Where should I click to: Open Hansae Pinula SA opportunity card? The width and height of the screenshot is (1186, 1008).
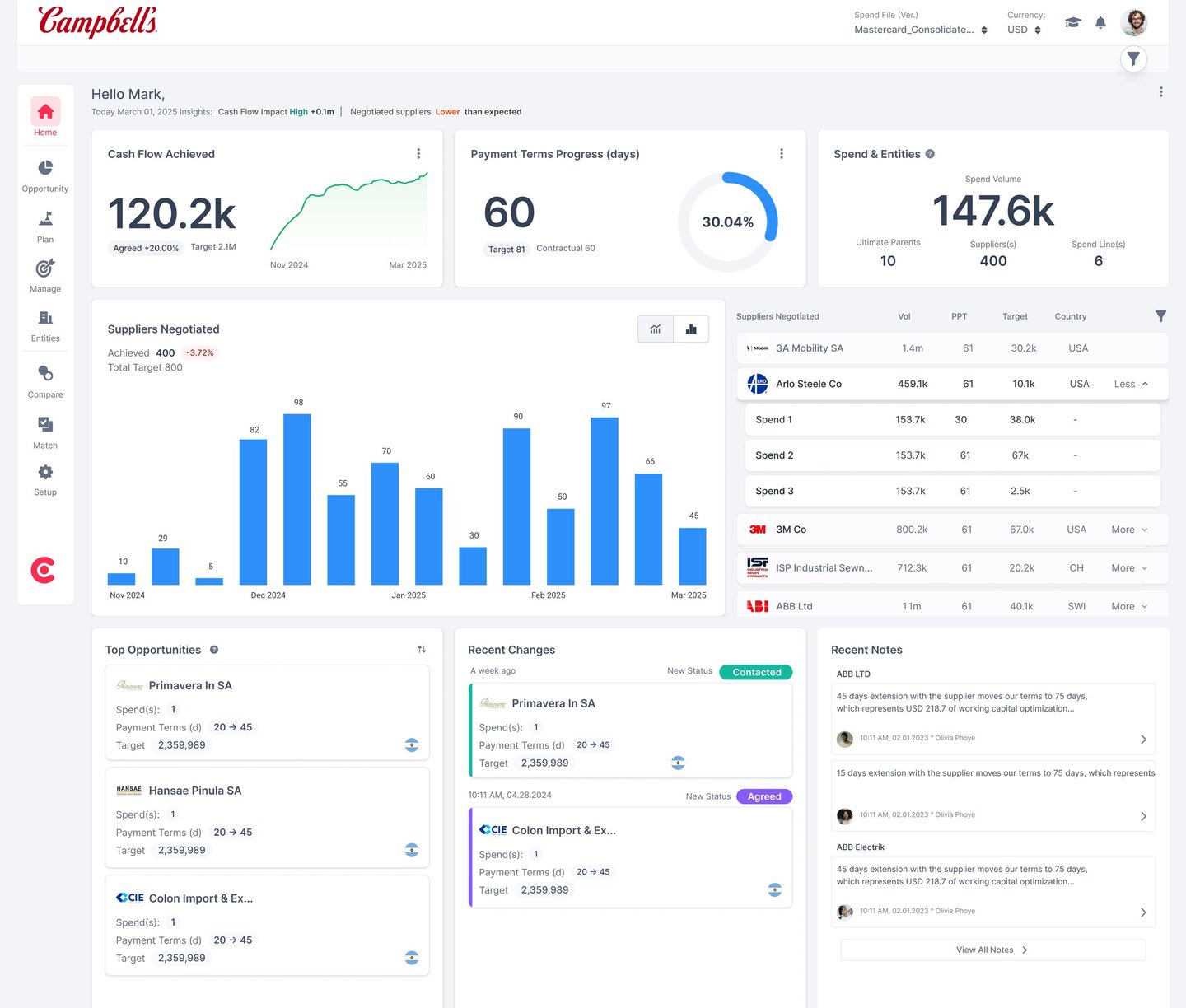[x=267, y=818]
